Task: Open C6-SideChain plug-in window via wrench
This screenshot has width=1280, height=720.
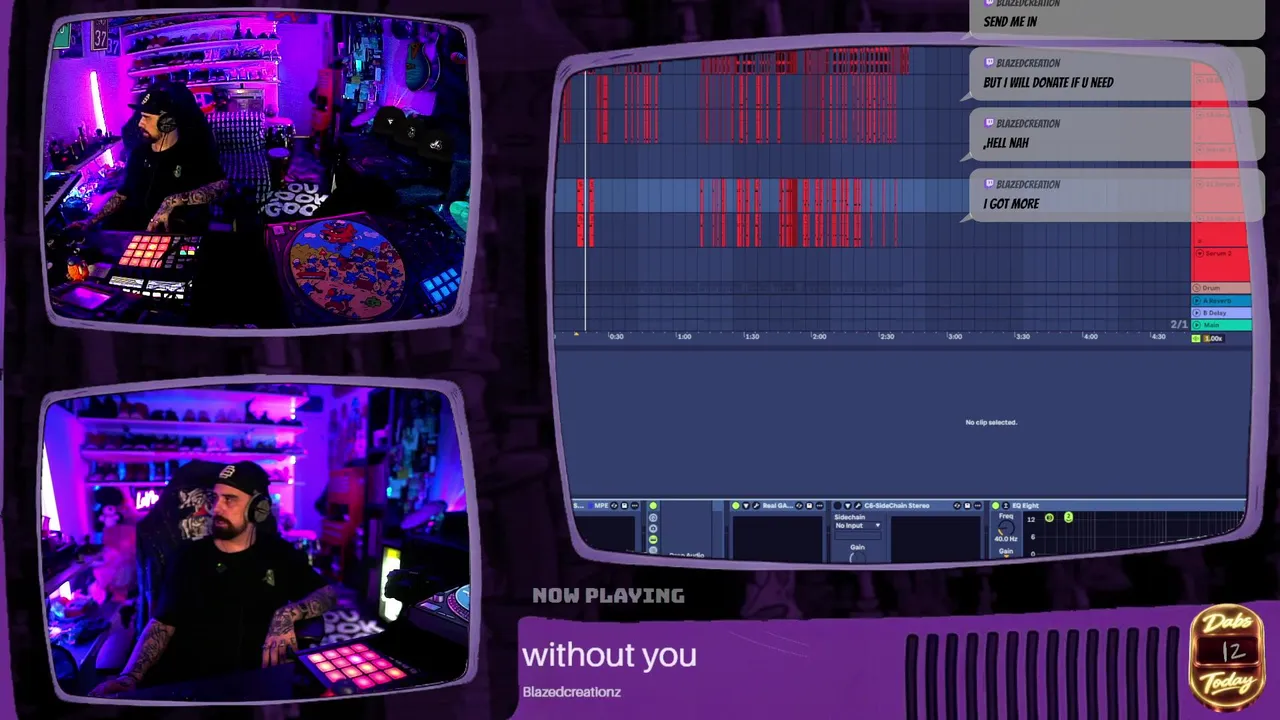Action: pyautogui.click(x=858, y=506)
